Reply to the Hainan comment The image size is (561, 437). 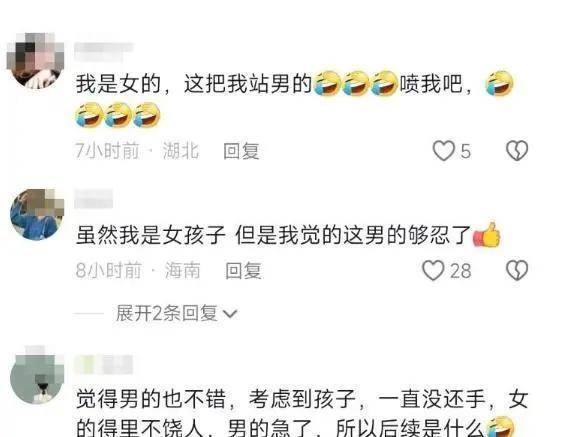(x=243, y=271)
